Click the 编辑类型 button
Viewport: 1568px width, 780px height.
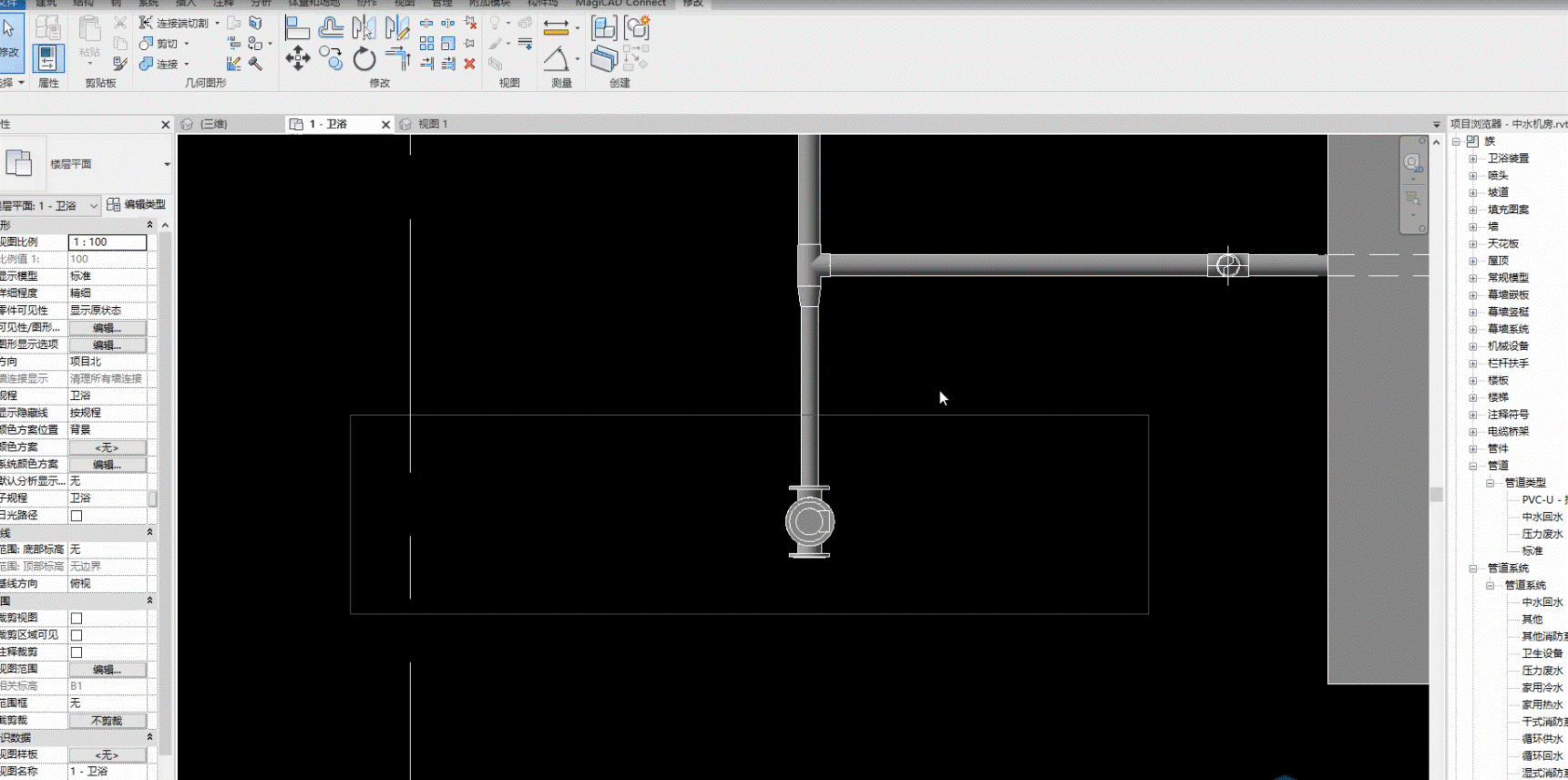(137, 204)
